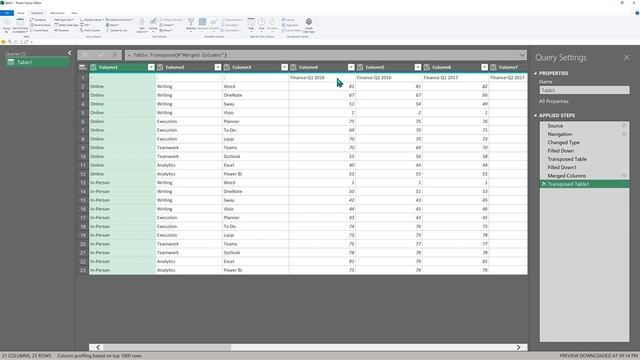Confirm formula with the checkmark icon

click(100, 55)
